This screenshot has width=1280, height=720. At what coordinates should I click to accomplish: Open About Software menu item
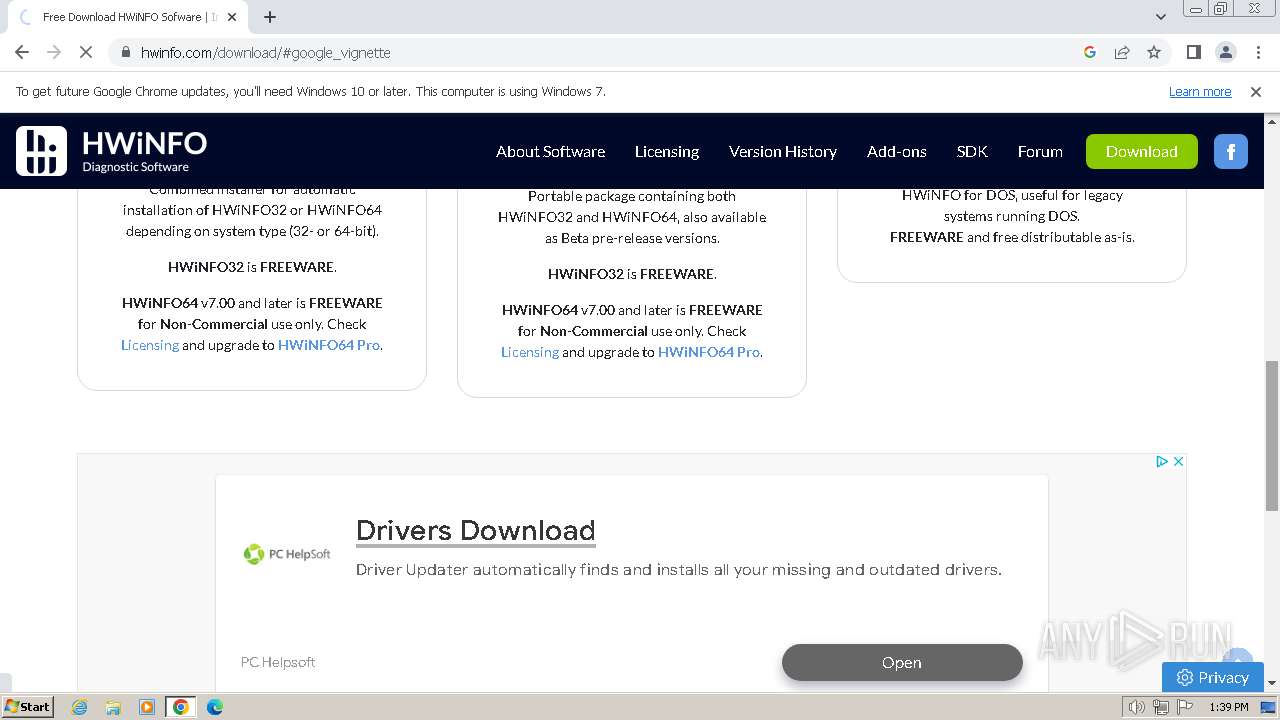[550, 151]
